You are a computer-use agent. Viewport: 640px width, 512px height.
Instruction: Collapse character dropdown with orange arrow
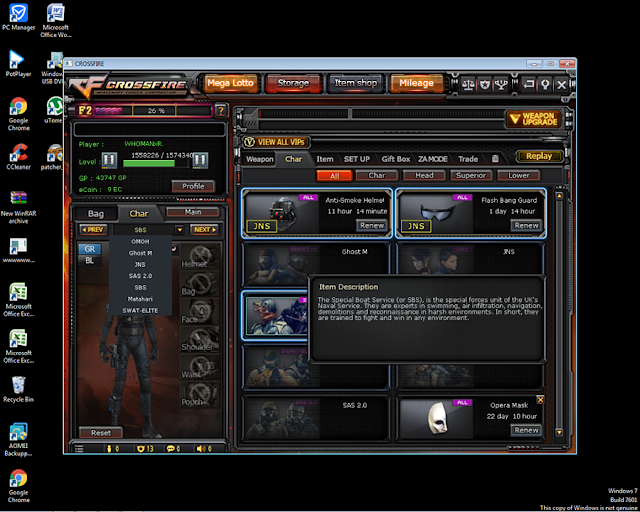pyautogui.click(x=180, y=230)
